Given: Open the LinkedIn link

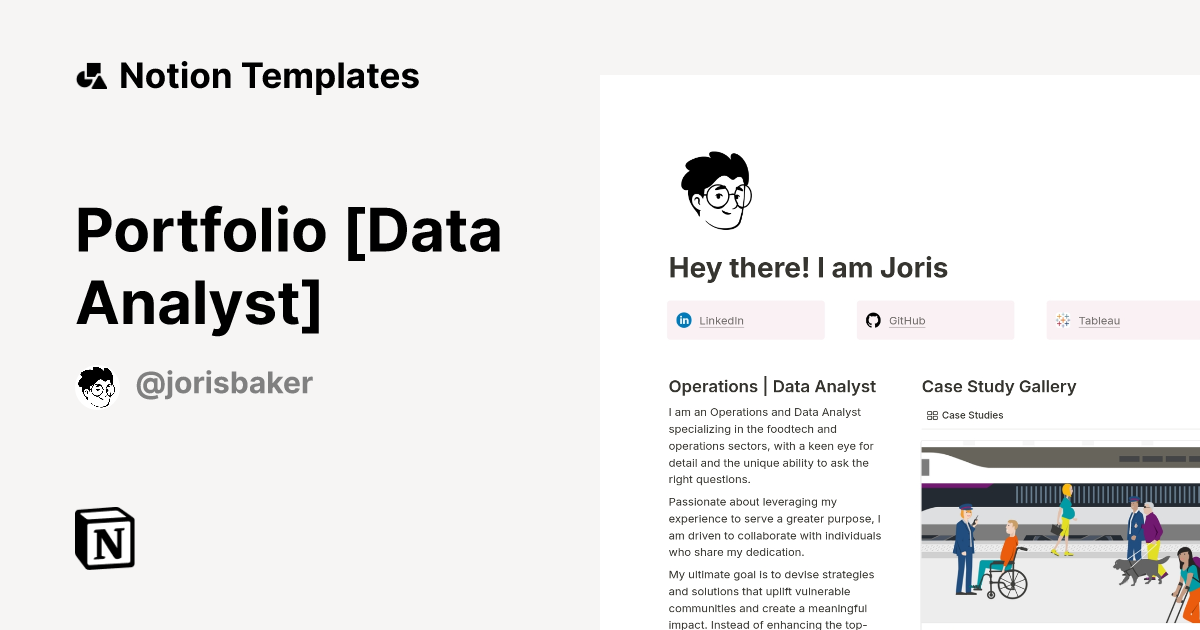Looking at the screenshot, I should point(721,321).
